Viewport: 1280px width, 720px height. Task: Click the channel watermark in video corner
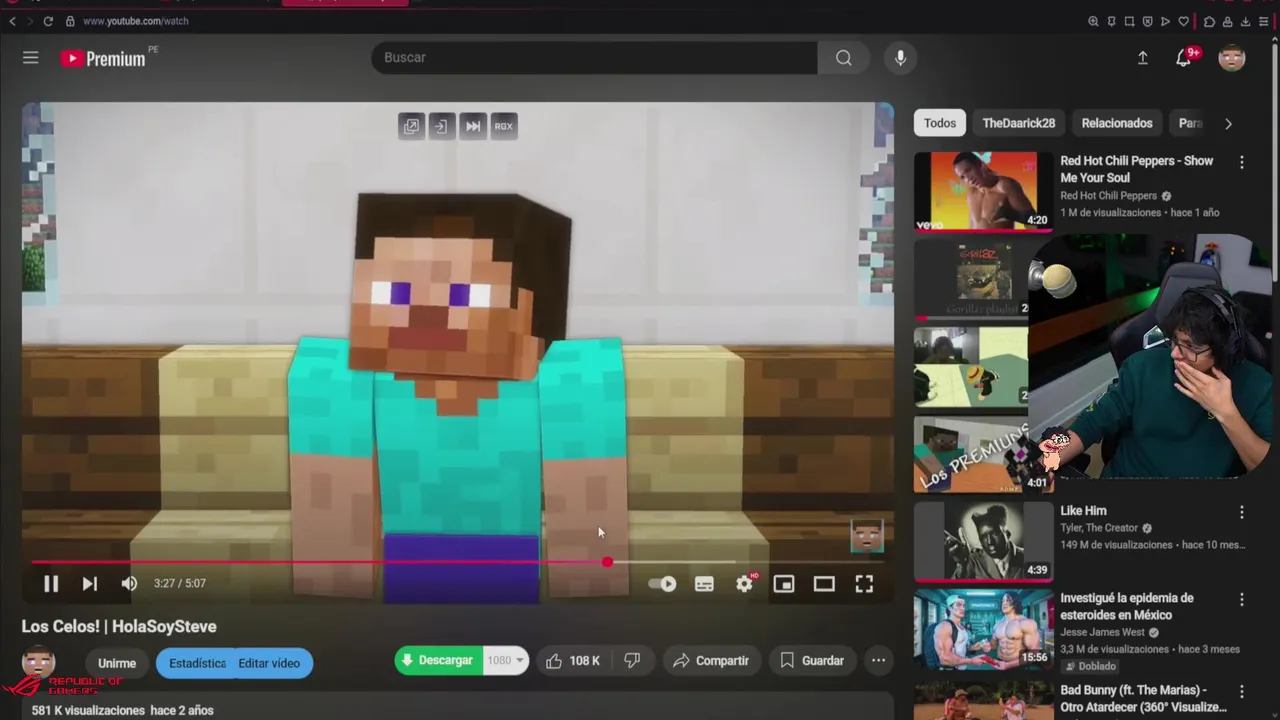[x=867, y=536]
